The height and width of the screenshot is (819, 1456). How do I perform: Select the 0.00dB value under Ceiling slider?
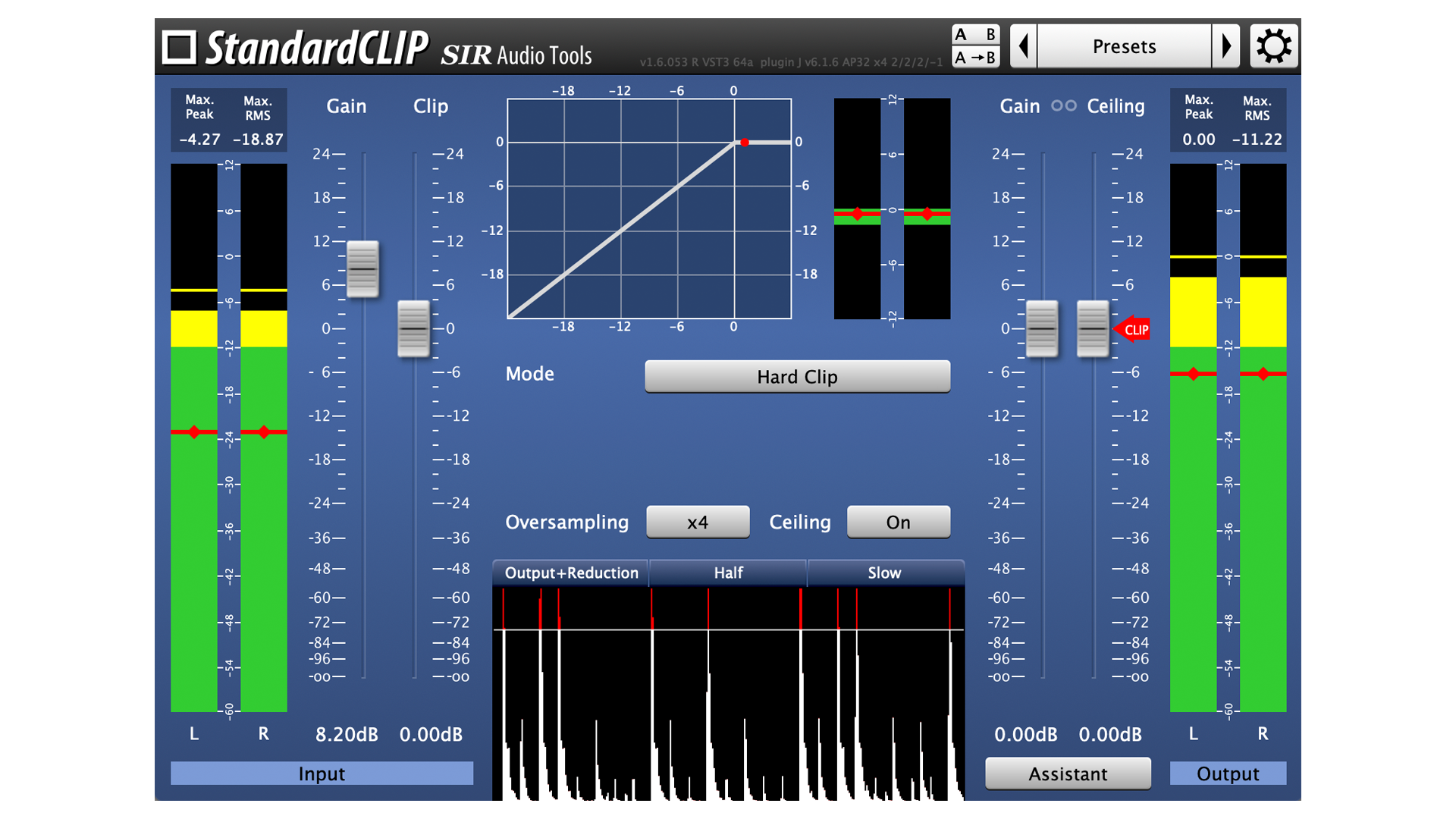[1110, 735]
